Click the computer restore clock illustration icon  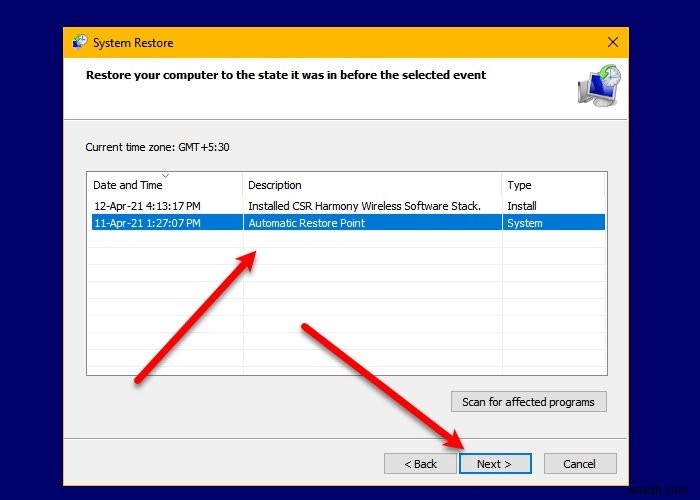[599, 85]
